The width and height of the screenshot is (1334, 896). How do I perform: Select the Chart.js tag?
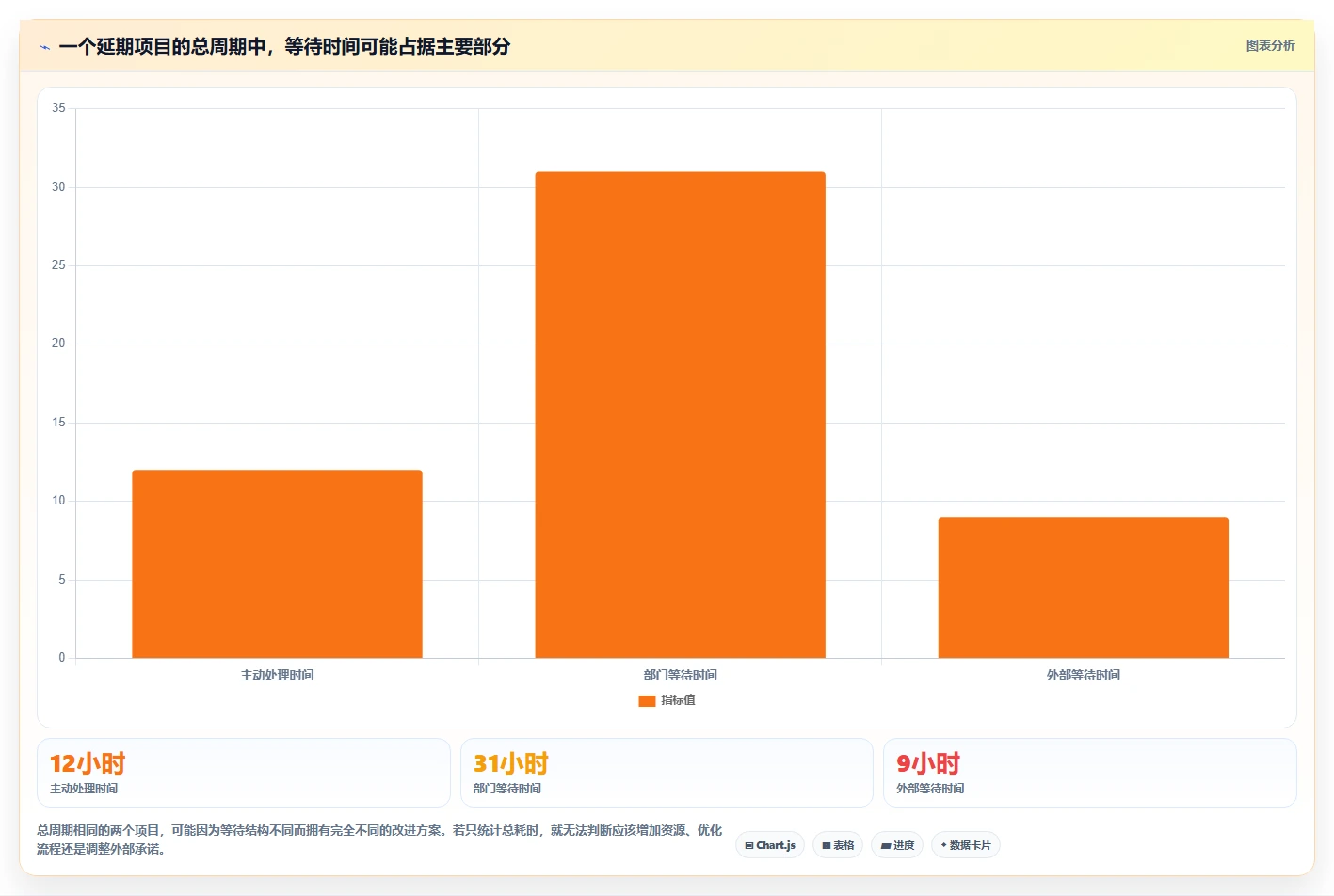(x=769, y=845)
